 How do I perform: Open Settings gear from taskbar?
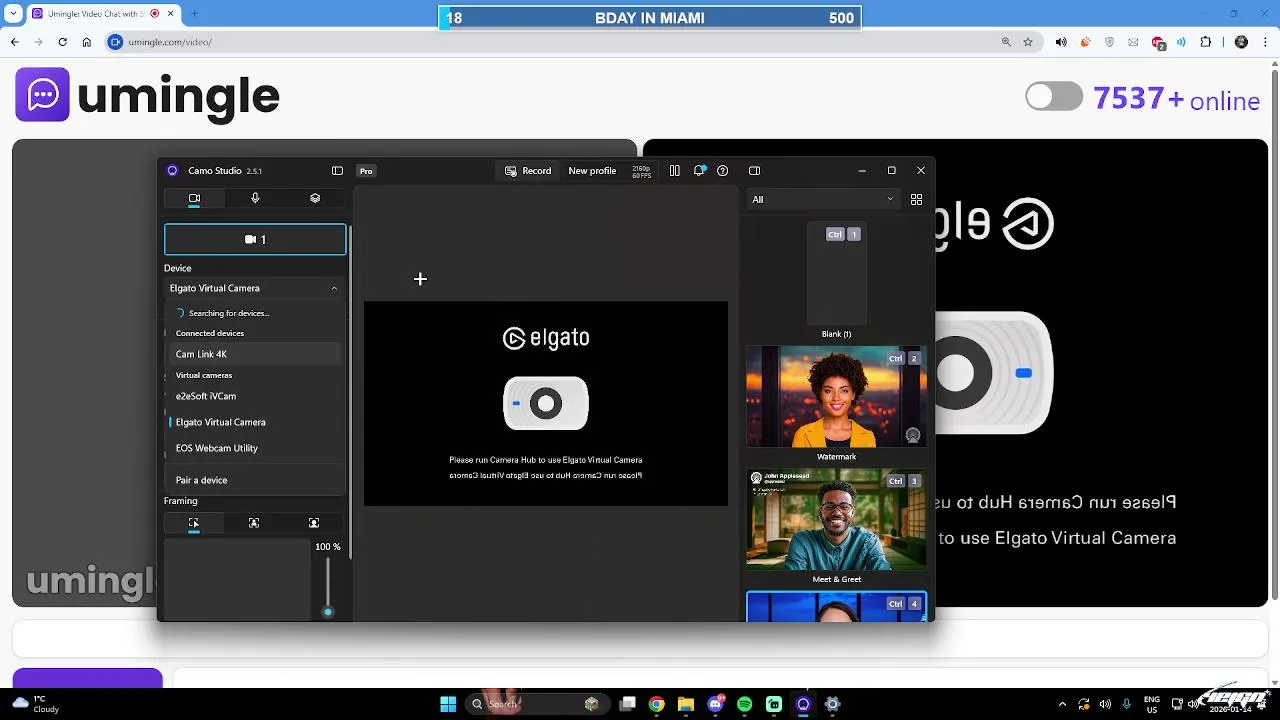tap(832, 704)
